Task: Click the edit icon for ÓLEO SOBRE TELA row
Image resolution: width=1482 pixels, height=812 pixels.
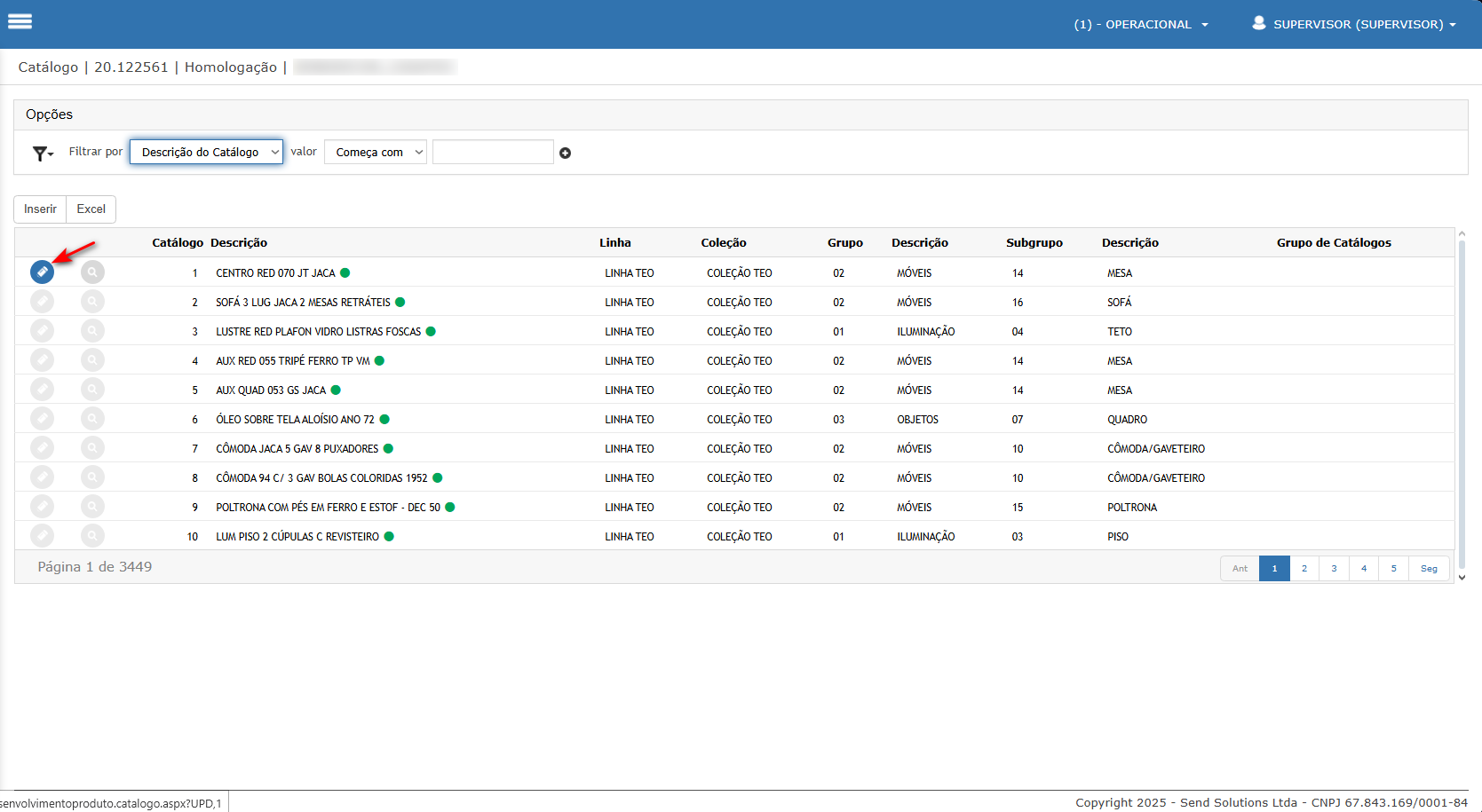Action: pos(42,419)
